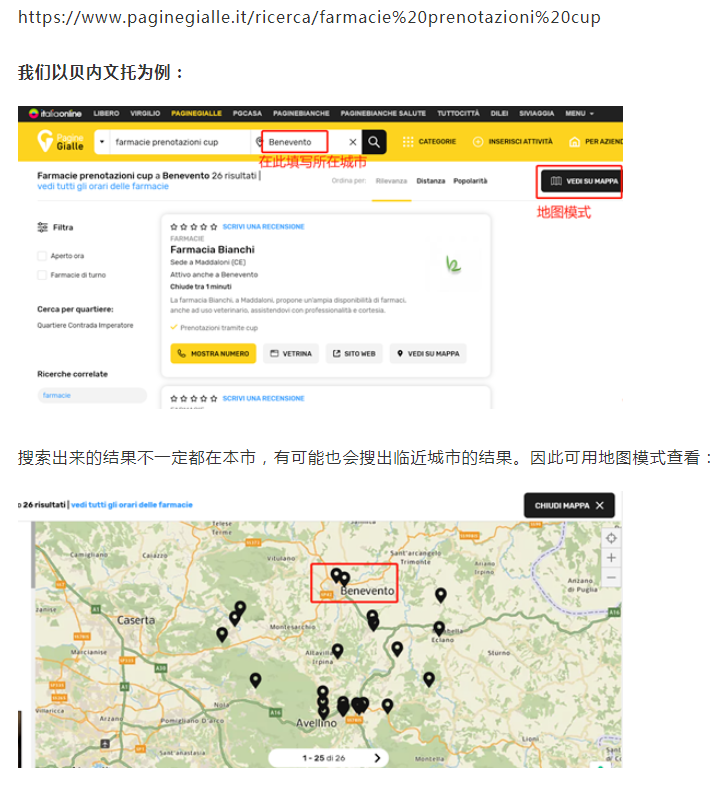The width and height of the screenshot is (722, 795).
Task: Open SIVIAGGIA in top bar
Action: [536, 114]
